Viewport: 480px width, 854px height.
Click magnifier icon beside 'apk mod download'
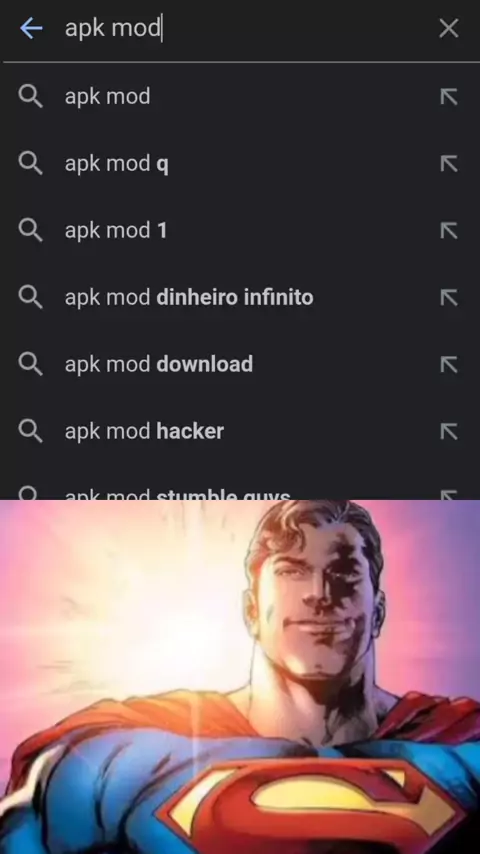click(30, 364)
